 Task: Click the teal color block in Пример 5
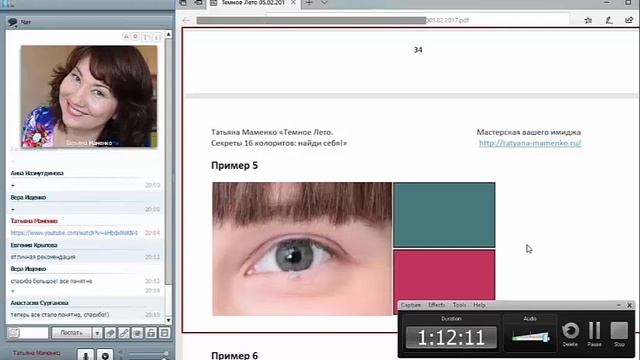[x=444, y=215]
